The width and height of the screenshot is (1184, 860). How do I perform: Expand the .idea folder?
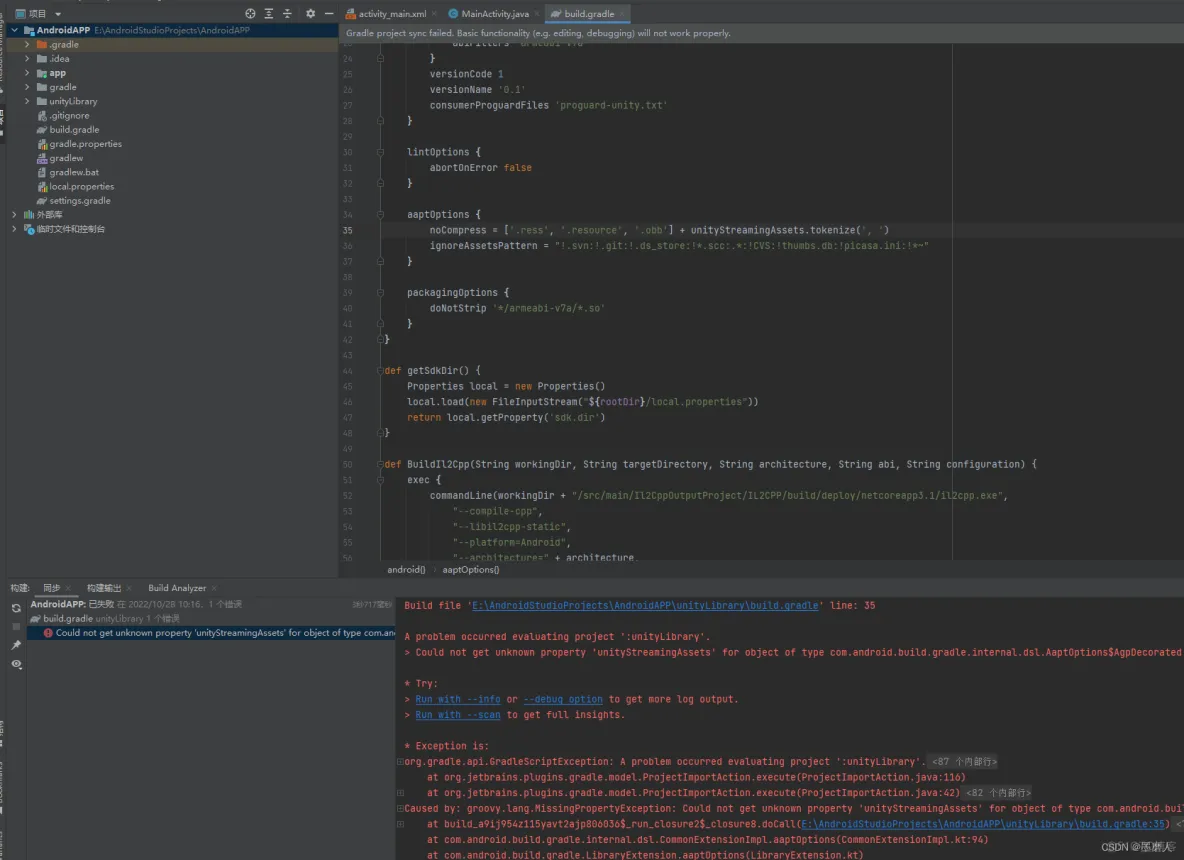click(x=27, y=59)
